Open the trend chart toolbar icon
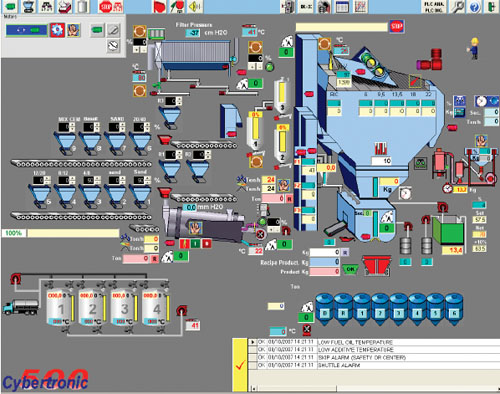 click(x=360, y=6)
